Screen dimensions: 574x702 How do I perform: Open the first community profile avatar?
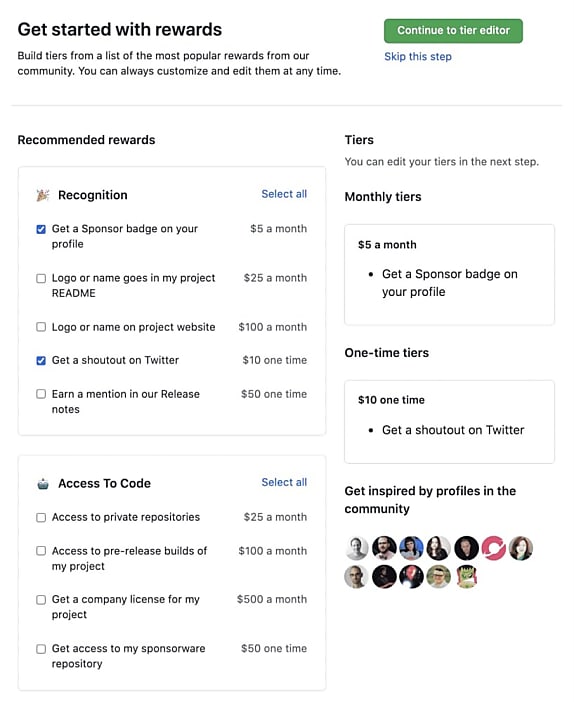pos(356,548)
